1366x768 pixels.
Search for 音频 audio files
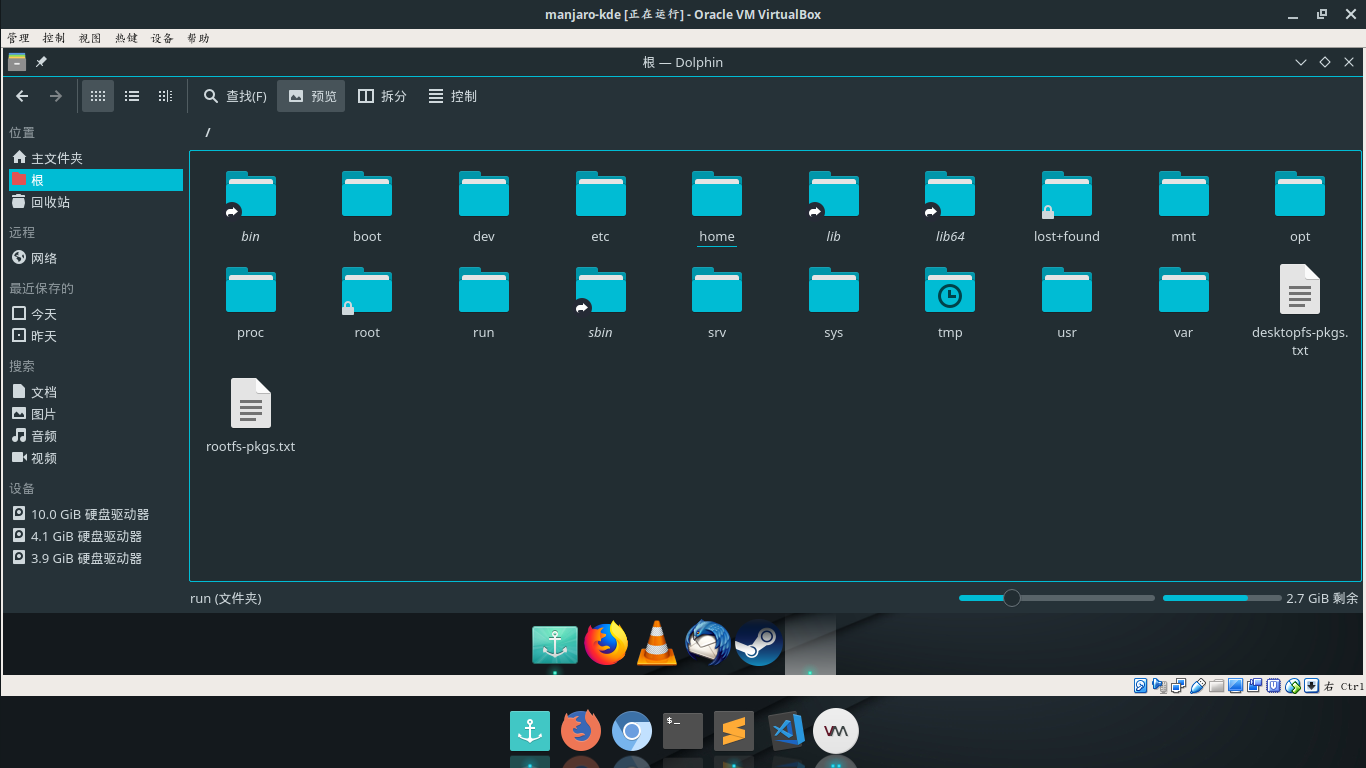95,436
